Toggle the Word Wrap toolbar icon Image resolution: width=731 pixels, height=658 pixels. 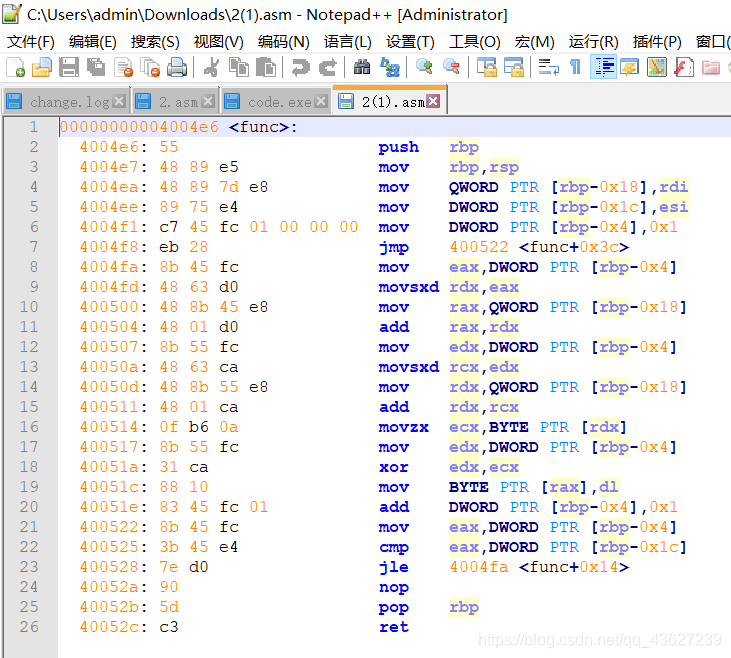coord(549,67)
